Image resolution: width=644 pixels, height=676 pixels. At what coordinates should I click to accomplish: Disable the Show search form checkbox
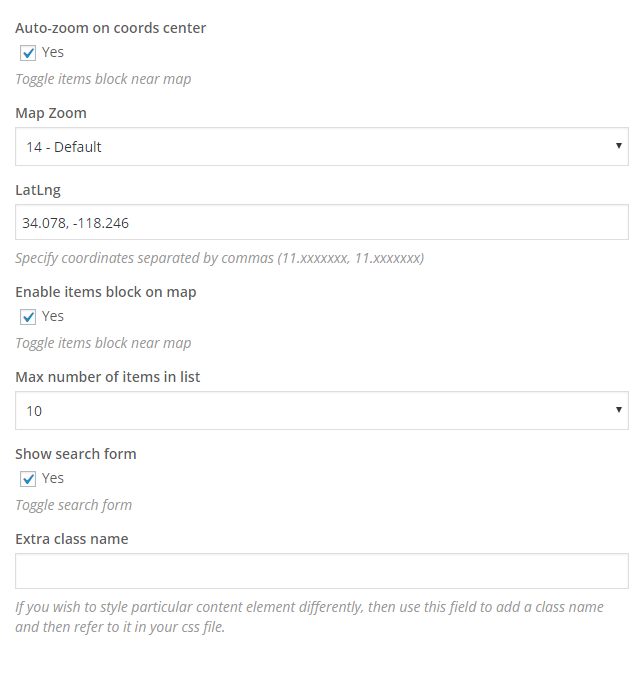coord(28,479)
